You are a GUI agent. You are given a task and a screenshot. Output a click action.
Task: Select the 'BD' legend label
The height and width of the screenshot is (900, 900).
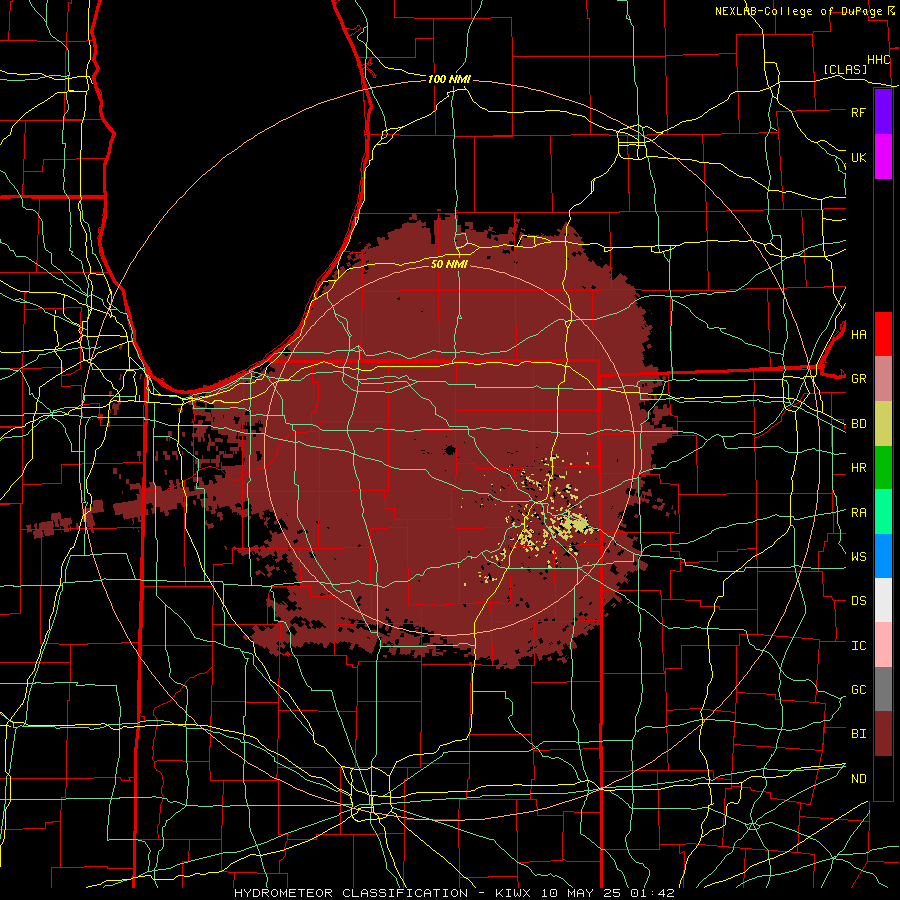[x=858, y=424]
